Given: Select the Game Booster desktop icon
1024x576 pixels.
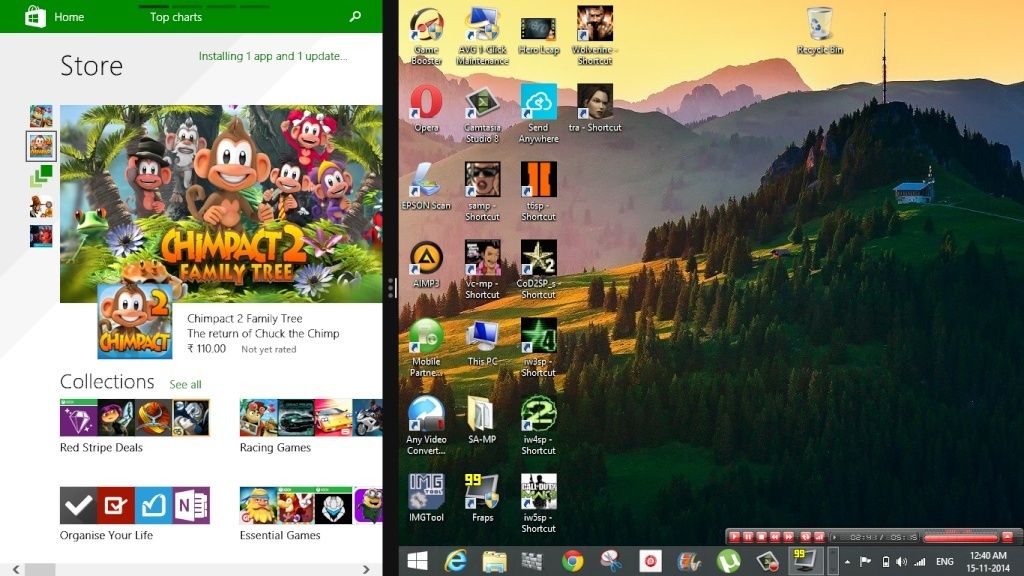Looking at the screenshot, I should pyautogui.click(x=426, y=37).
